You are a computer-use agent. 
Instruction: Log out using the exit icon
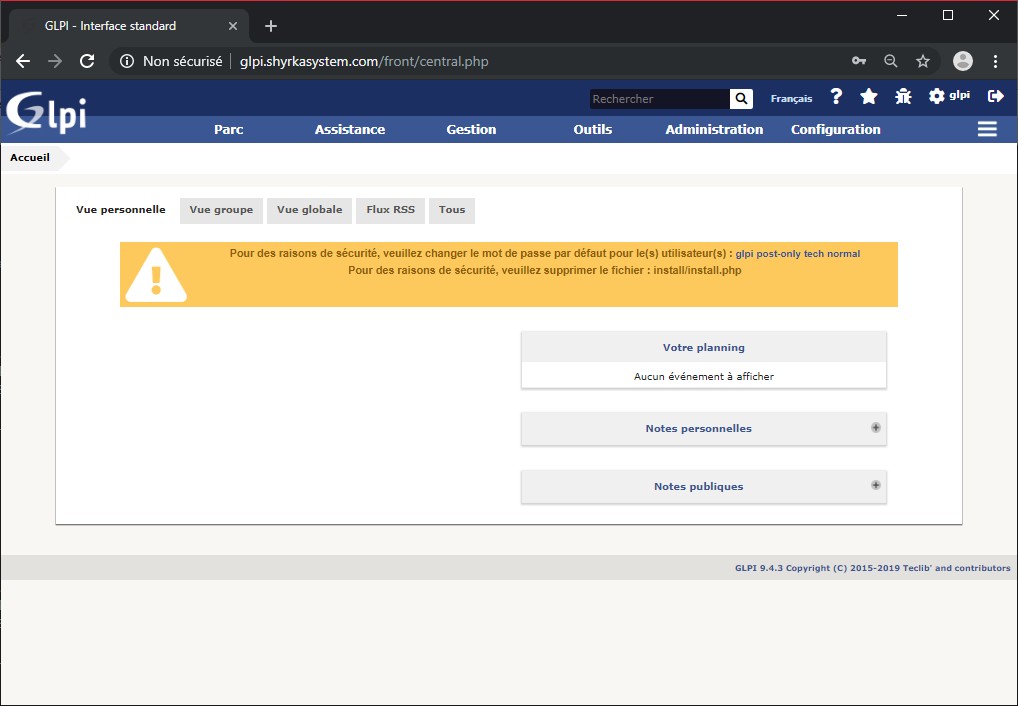pyautogui.click(x=995, y=97)
